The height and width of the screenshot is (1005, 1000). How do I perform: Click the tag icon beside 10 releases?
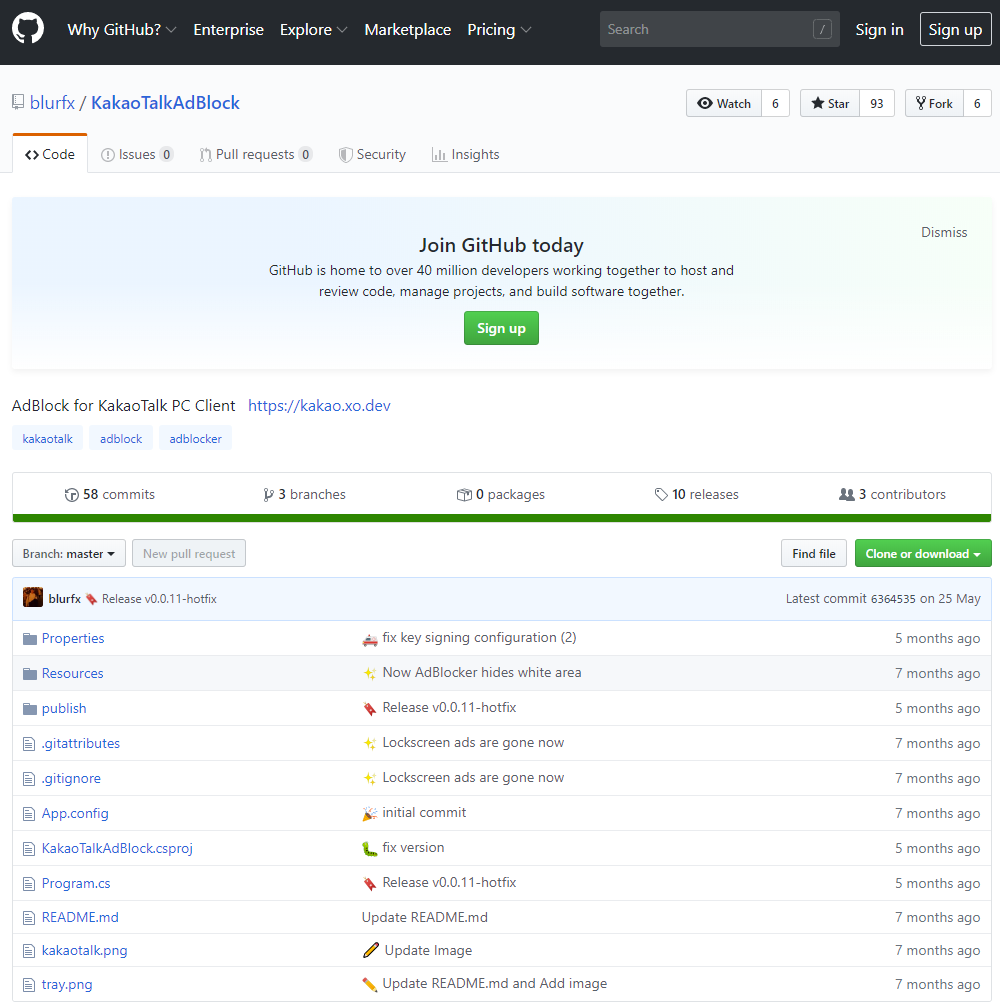coord(661,495)
